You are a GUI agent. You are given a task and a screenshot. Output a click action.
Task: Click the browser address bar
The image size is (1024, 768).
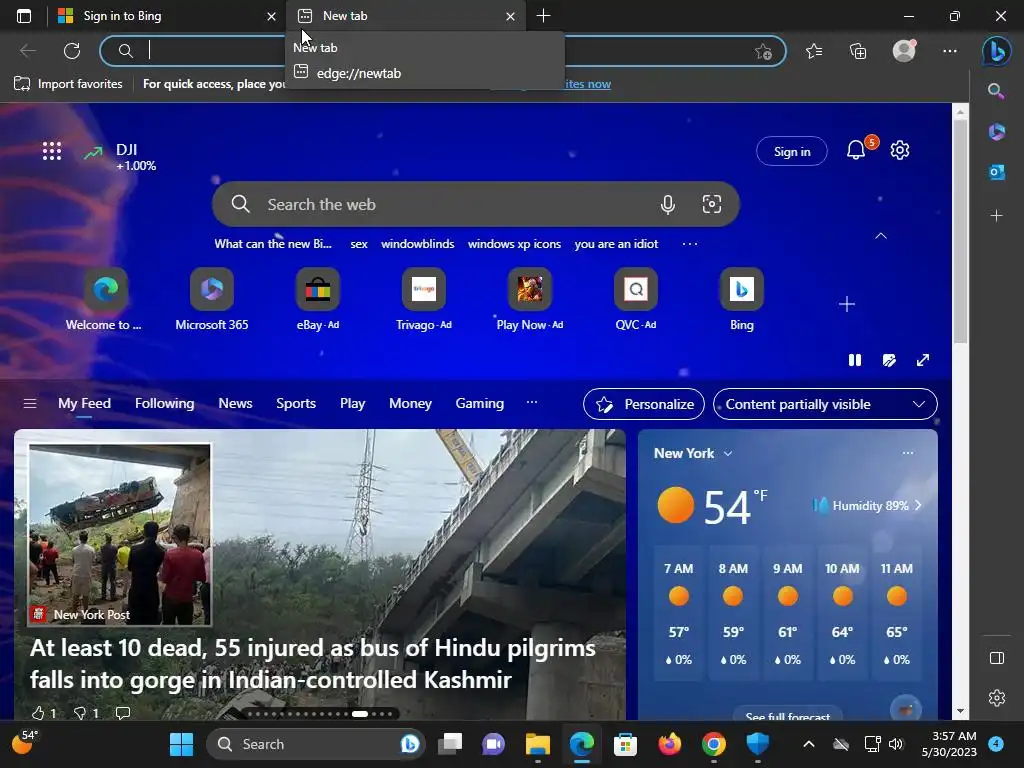click(x=443, y=51)
